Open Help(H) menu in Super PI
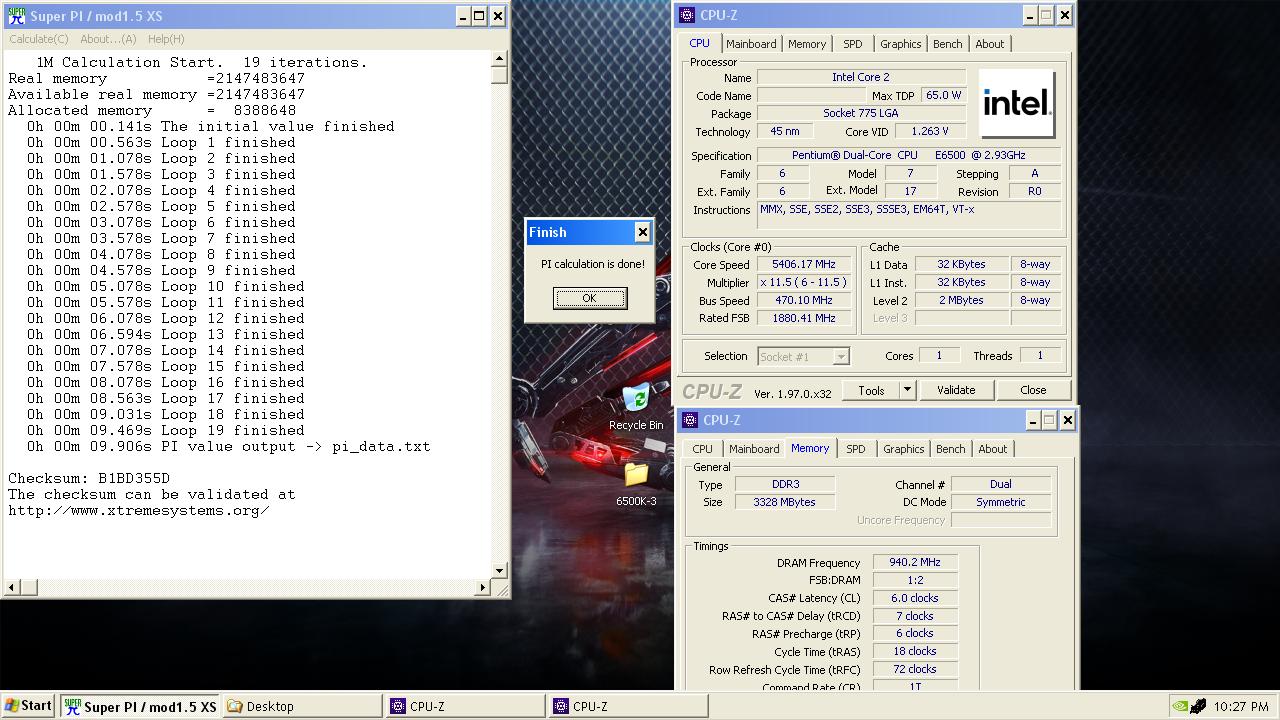 click(166, 39)
